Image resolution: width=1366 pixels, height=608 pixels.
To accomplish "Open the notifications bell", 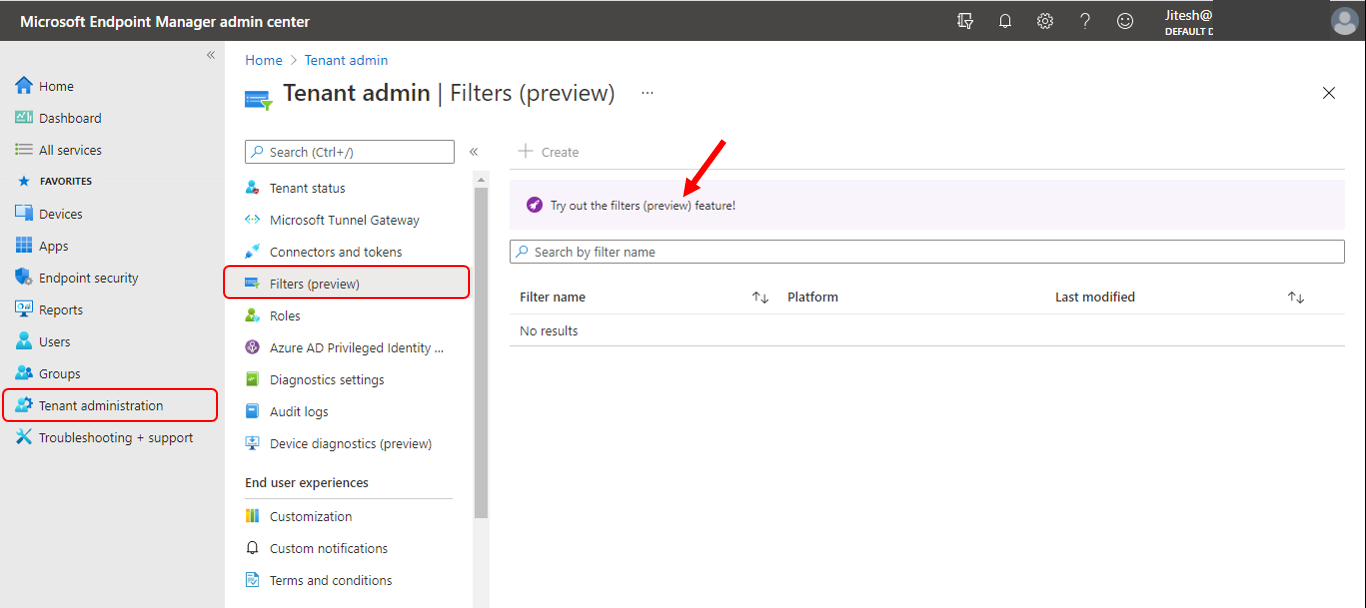I will pyautogui.click(x=1005, y=21).
